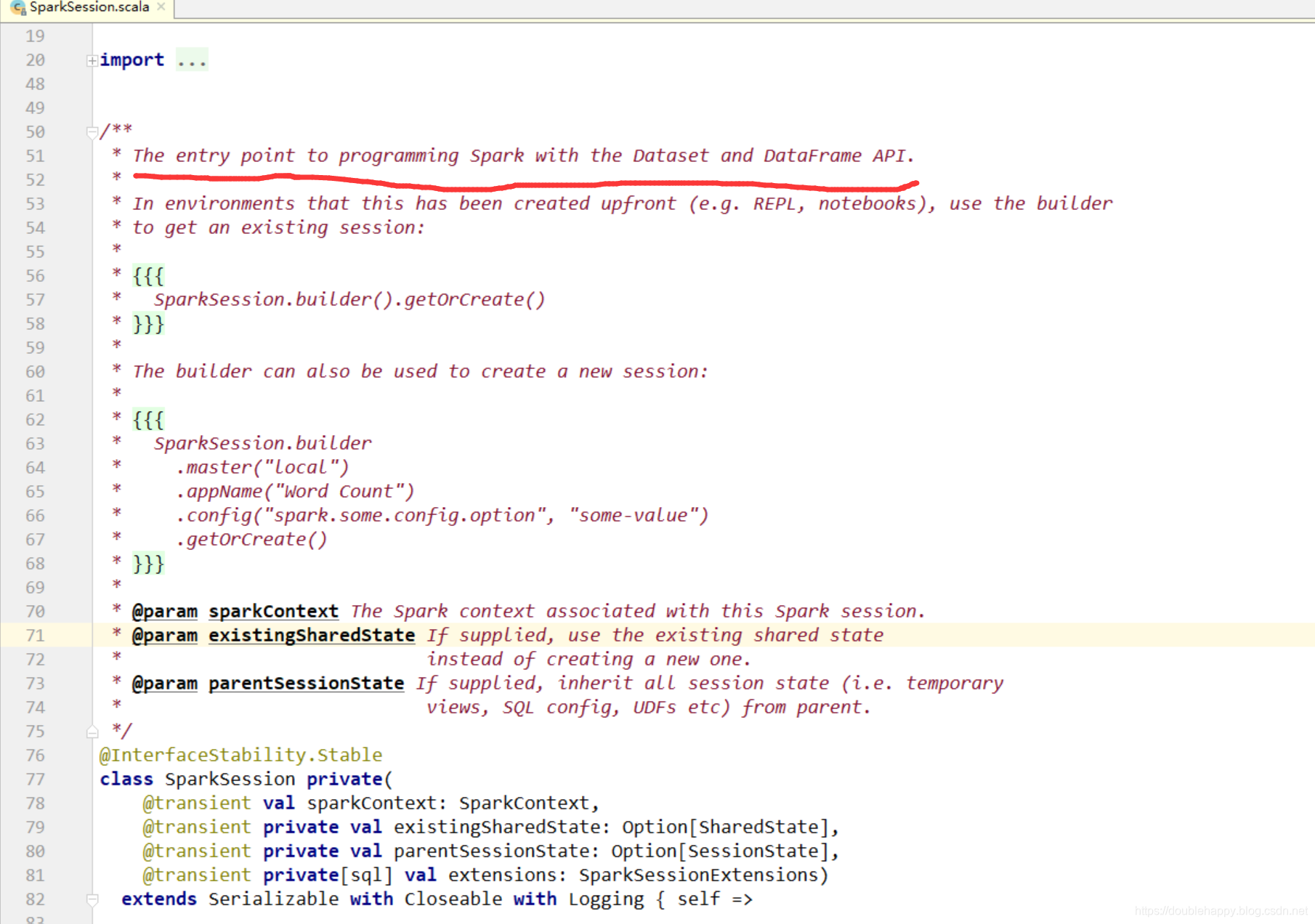The width and height of the screenshot is (1315, 924).
Task: Click '.config("spark.some.config.option"' line
Action: pos(365,516)
